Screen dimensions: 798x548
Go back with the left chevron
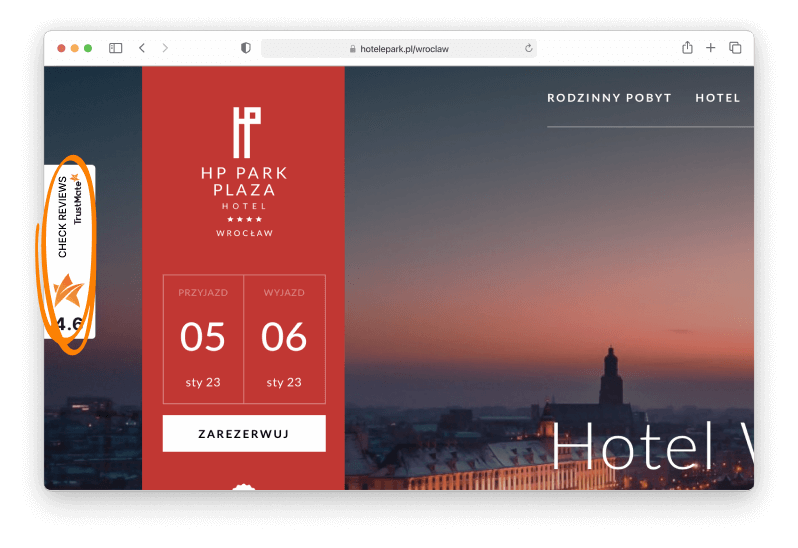pyautogui.click(x=142, y=48)
